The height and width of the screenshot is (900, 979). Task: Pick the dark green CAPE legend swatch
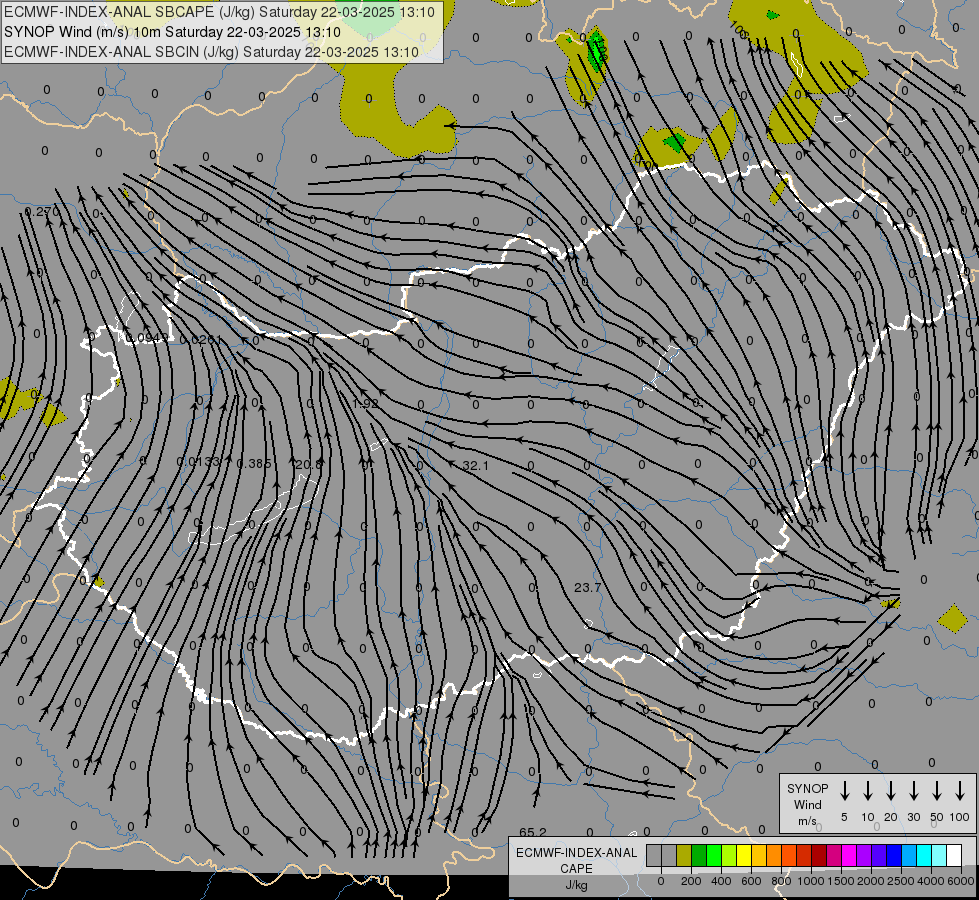point(699,855)
